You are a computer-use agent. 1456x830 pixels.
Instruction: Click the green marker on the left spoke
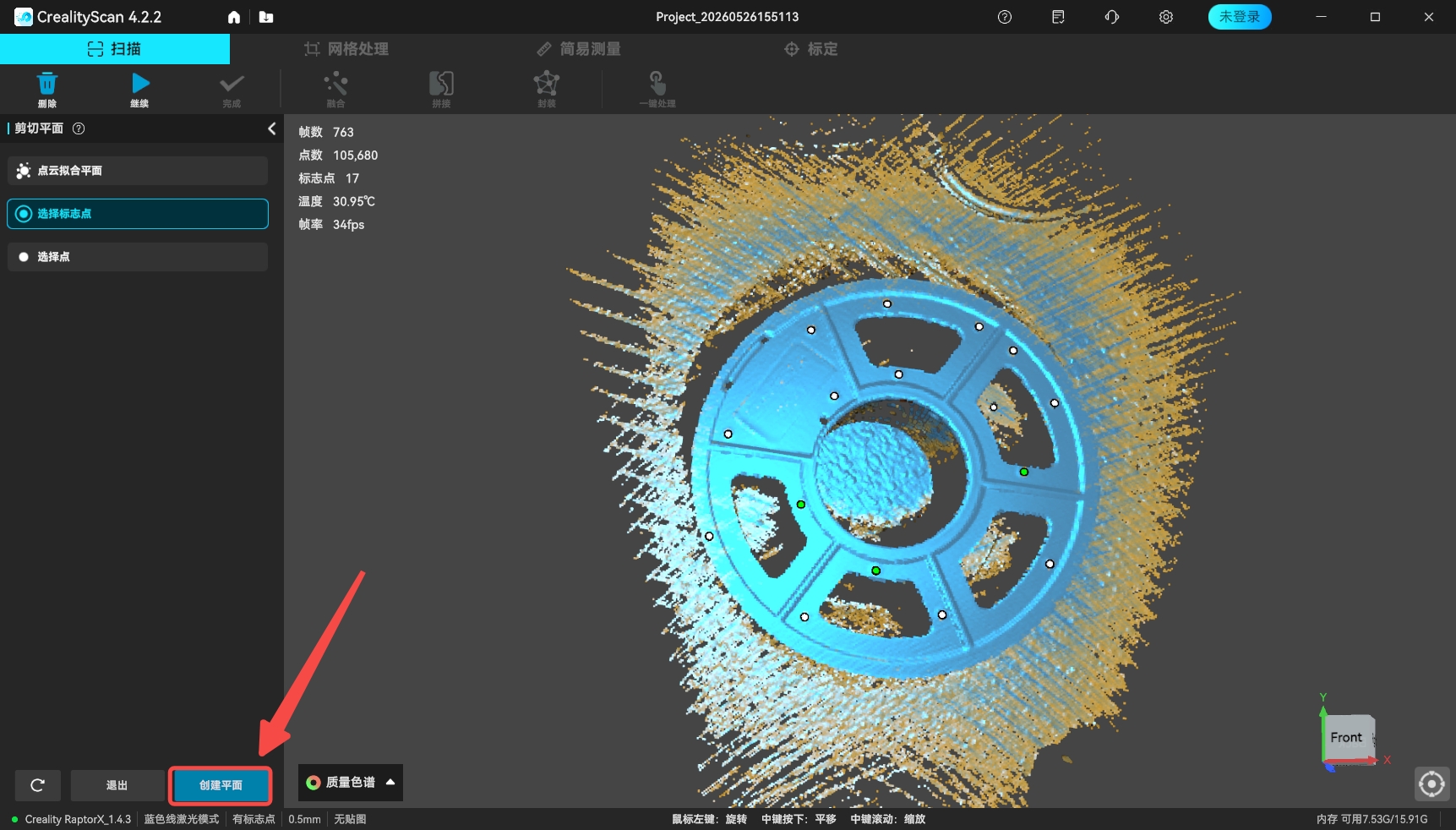coord(801,505)
